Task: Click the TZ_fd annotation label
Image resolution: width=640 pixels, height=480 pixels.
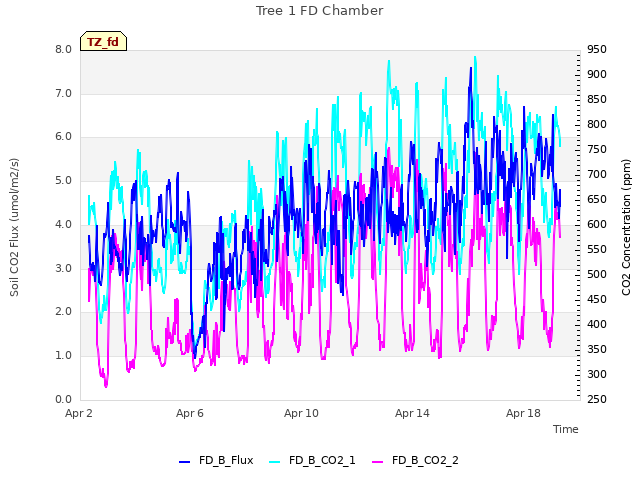Action: [103, 41]
